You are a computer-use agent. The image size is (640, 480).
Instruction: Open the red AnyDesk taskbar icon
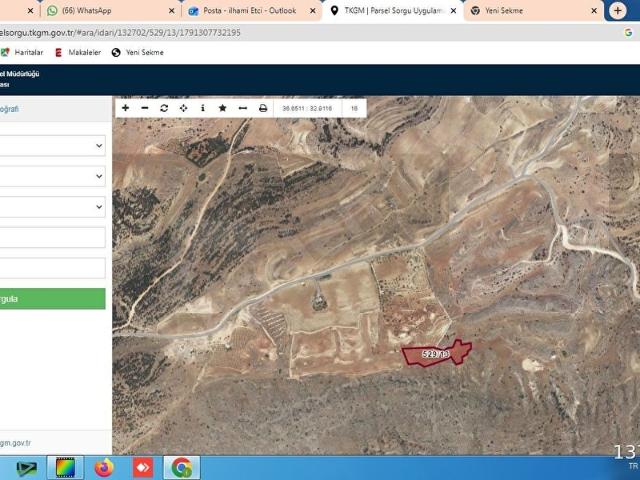[143, 468]
